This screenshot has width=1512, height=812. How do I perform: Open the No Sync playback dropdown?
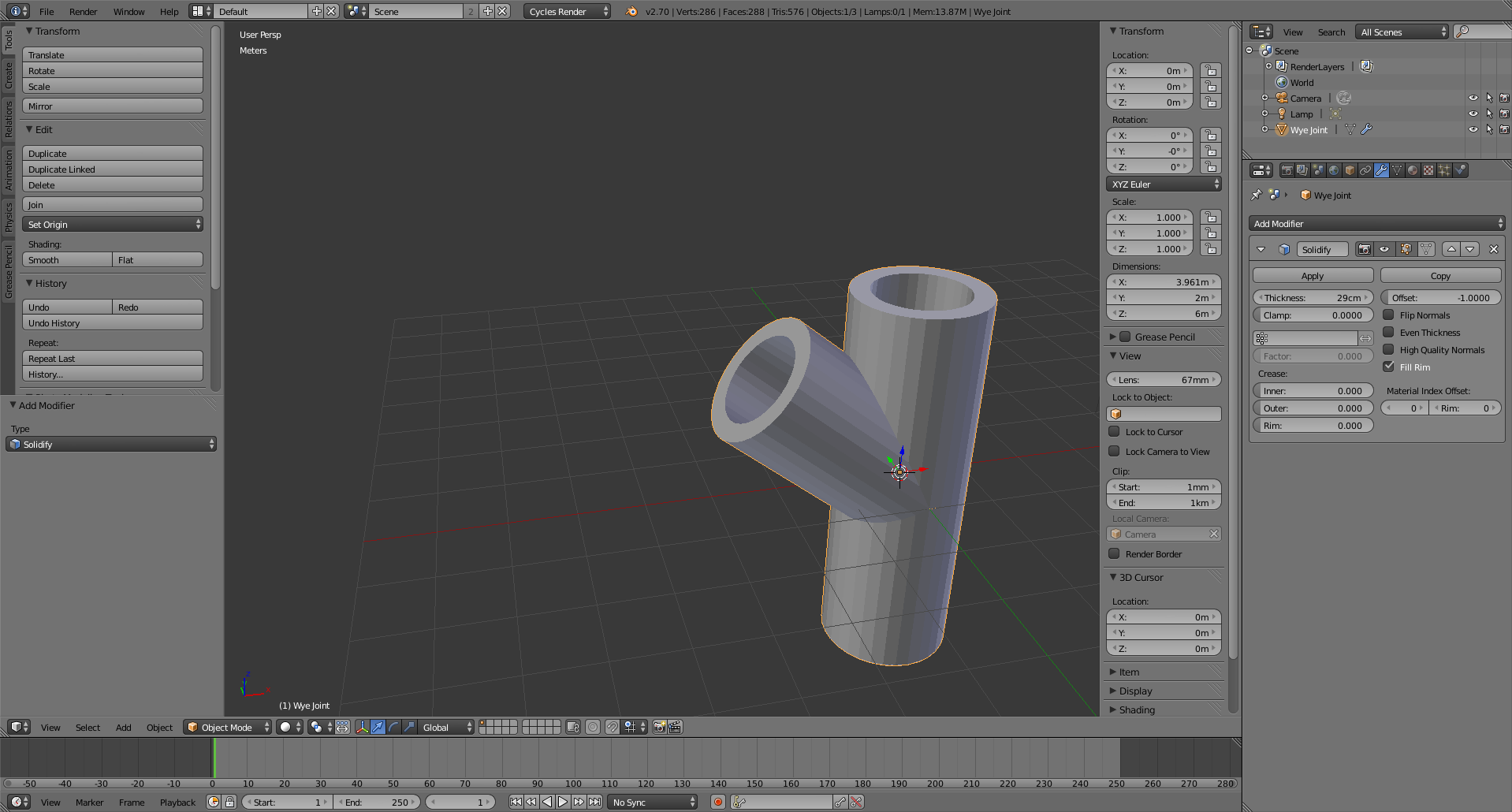(653, 802)
